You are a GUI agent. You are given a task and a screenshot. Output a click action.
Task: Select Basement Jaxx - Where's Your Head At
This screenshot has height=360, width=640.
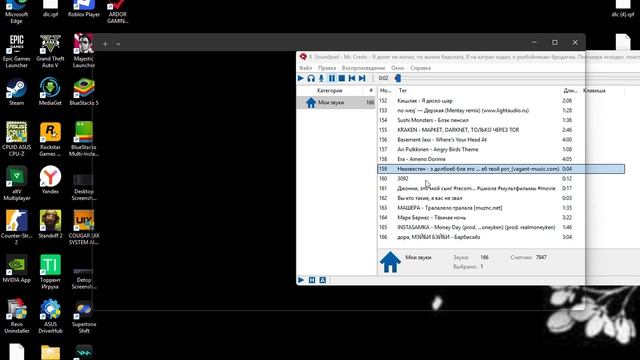[501, 140]
